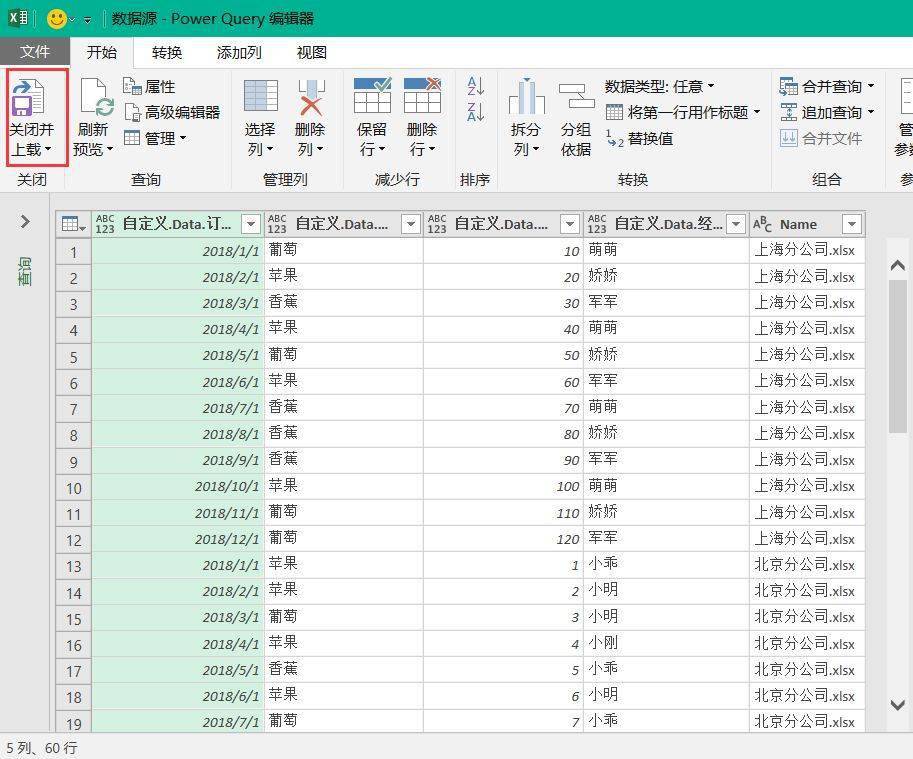Click the Group By (分组依据) icon
This screenshot has height=759, width=913.
click(576, 97)
